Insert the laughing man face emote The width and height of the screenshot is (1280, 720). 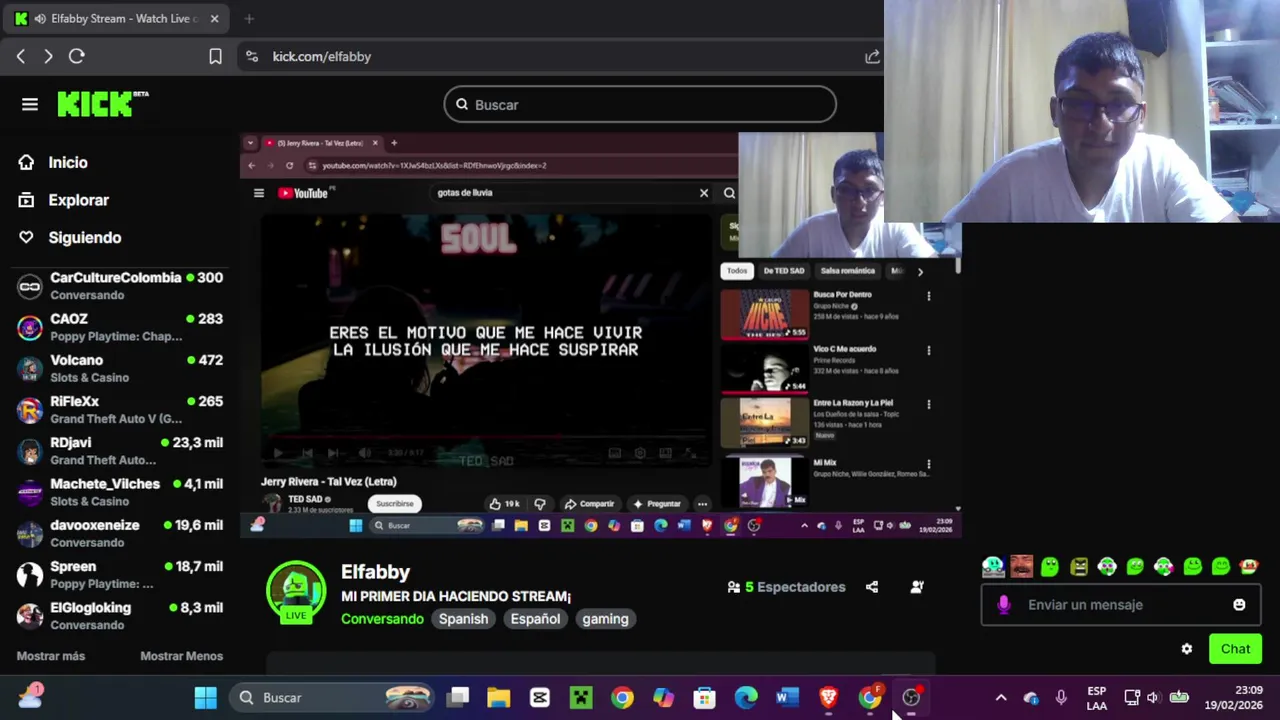[x=1021, y=566]
